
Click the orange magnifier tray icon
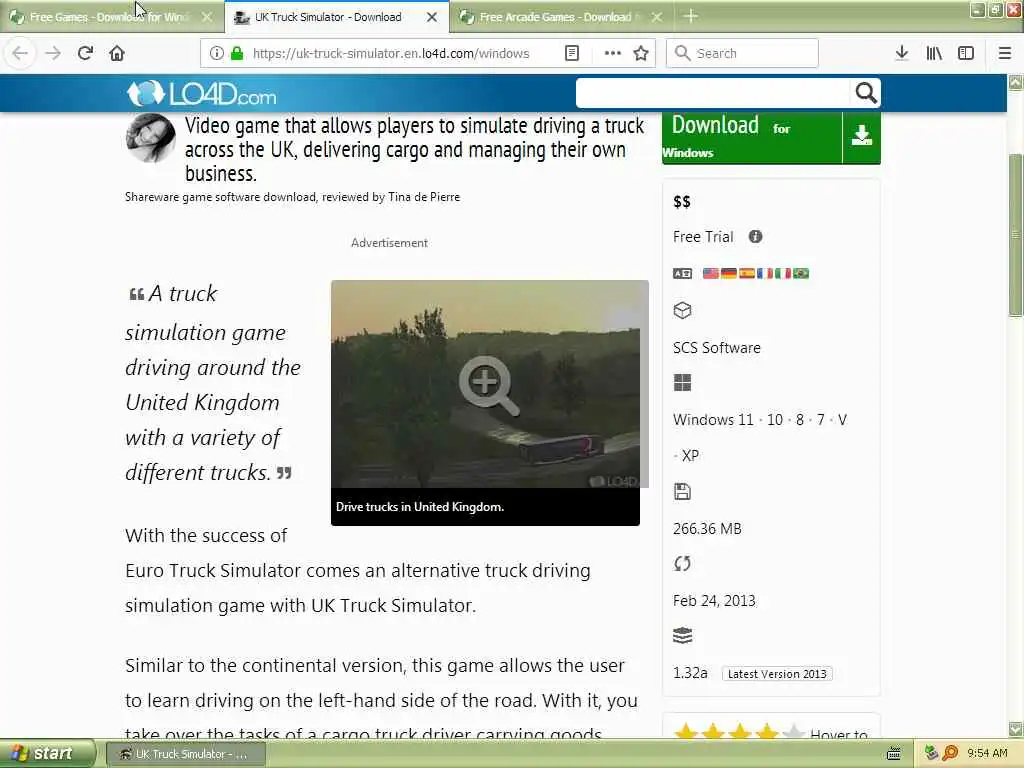coord(950,753)
